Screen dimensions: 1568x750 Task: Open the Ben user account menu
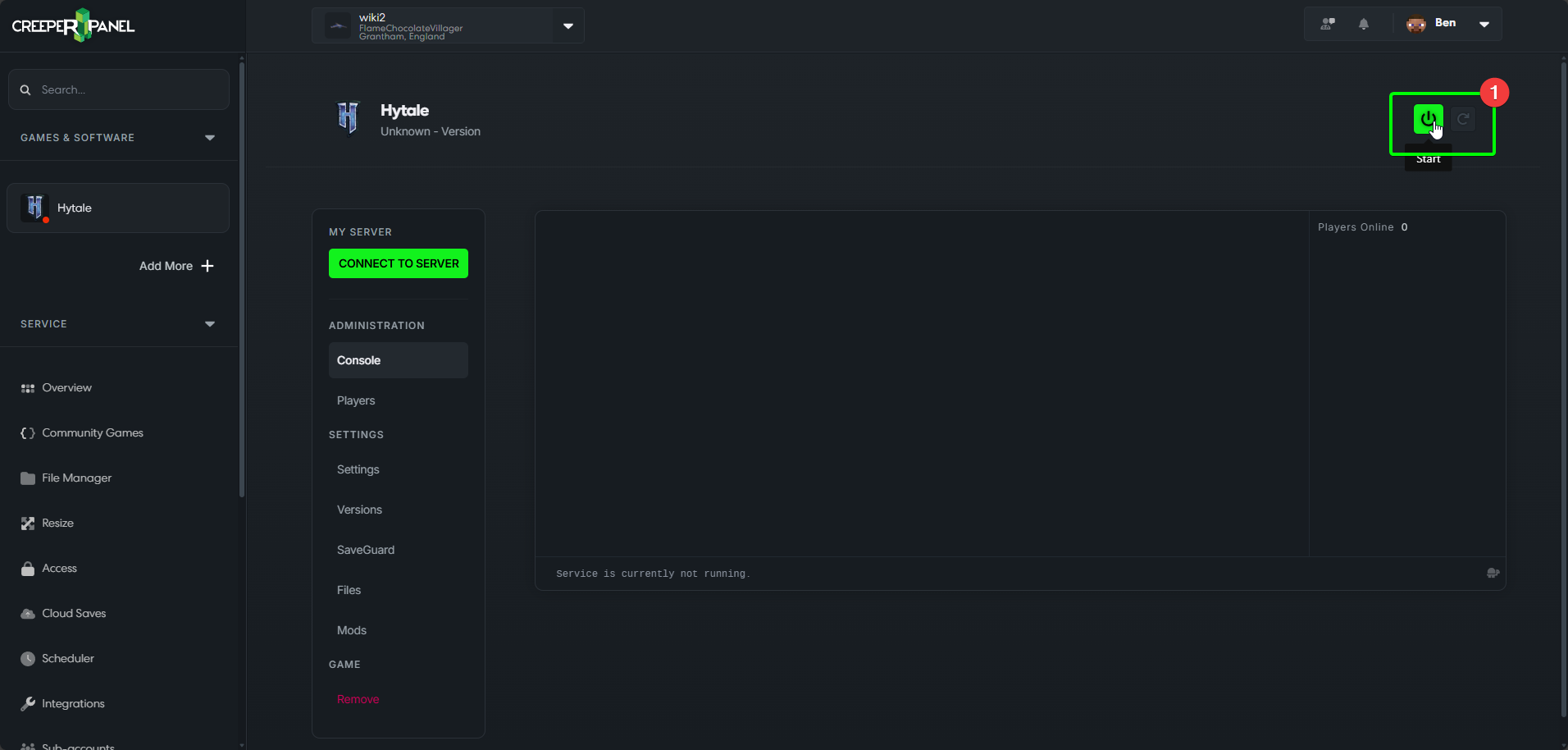pos(1484,24)
